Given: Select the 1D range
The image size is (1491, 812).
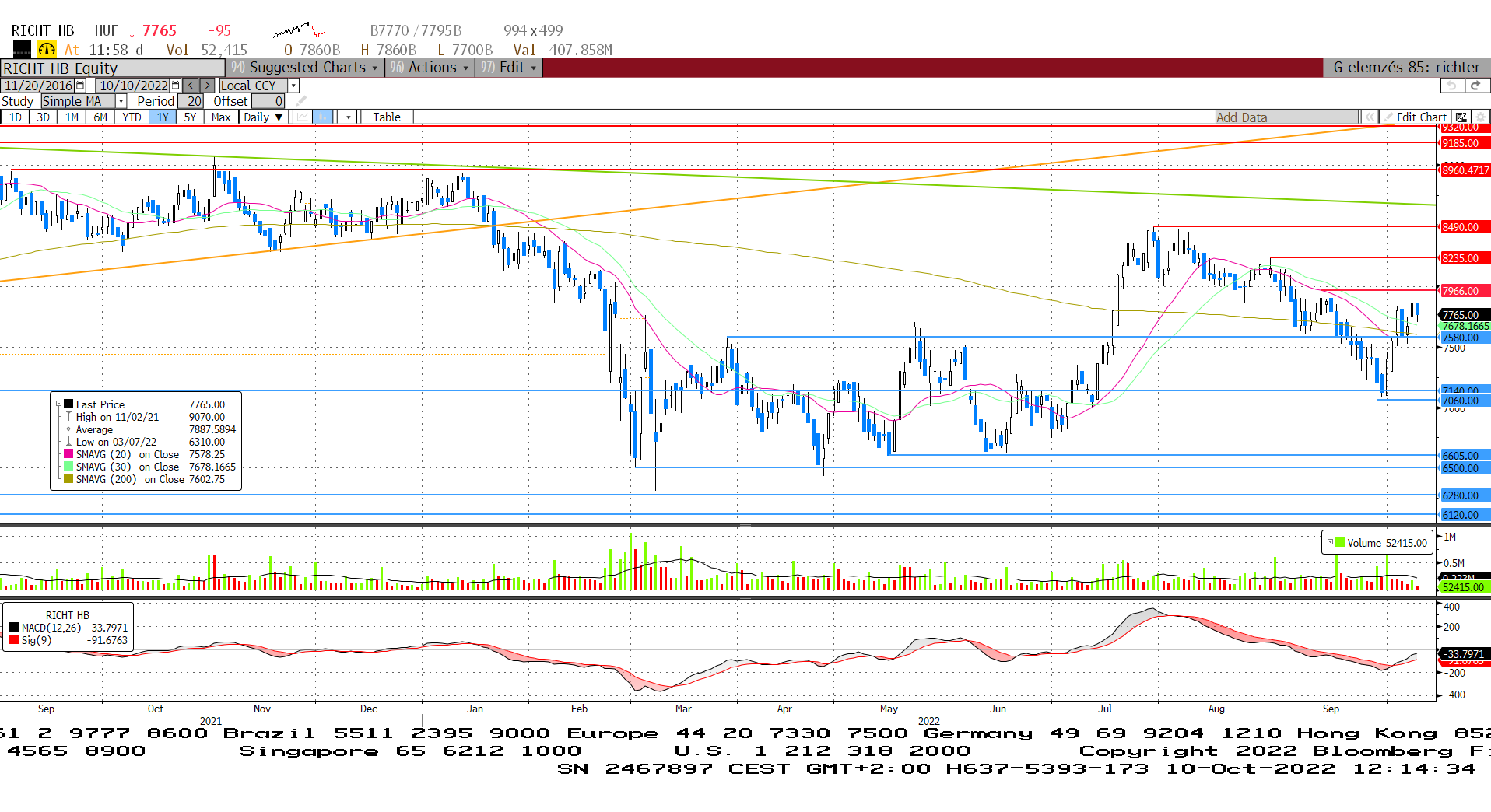Looking at the screenshot, I should click(16, 117).
